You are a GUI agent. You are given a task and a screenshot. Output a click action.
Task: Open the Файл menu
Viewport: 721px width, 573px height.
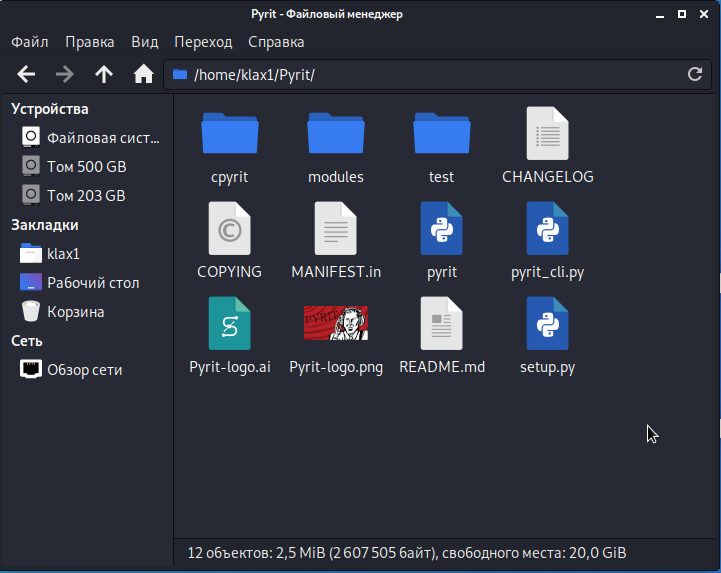[x=30, y=42]
